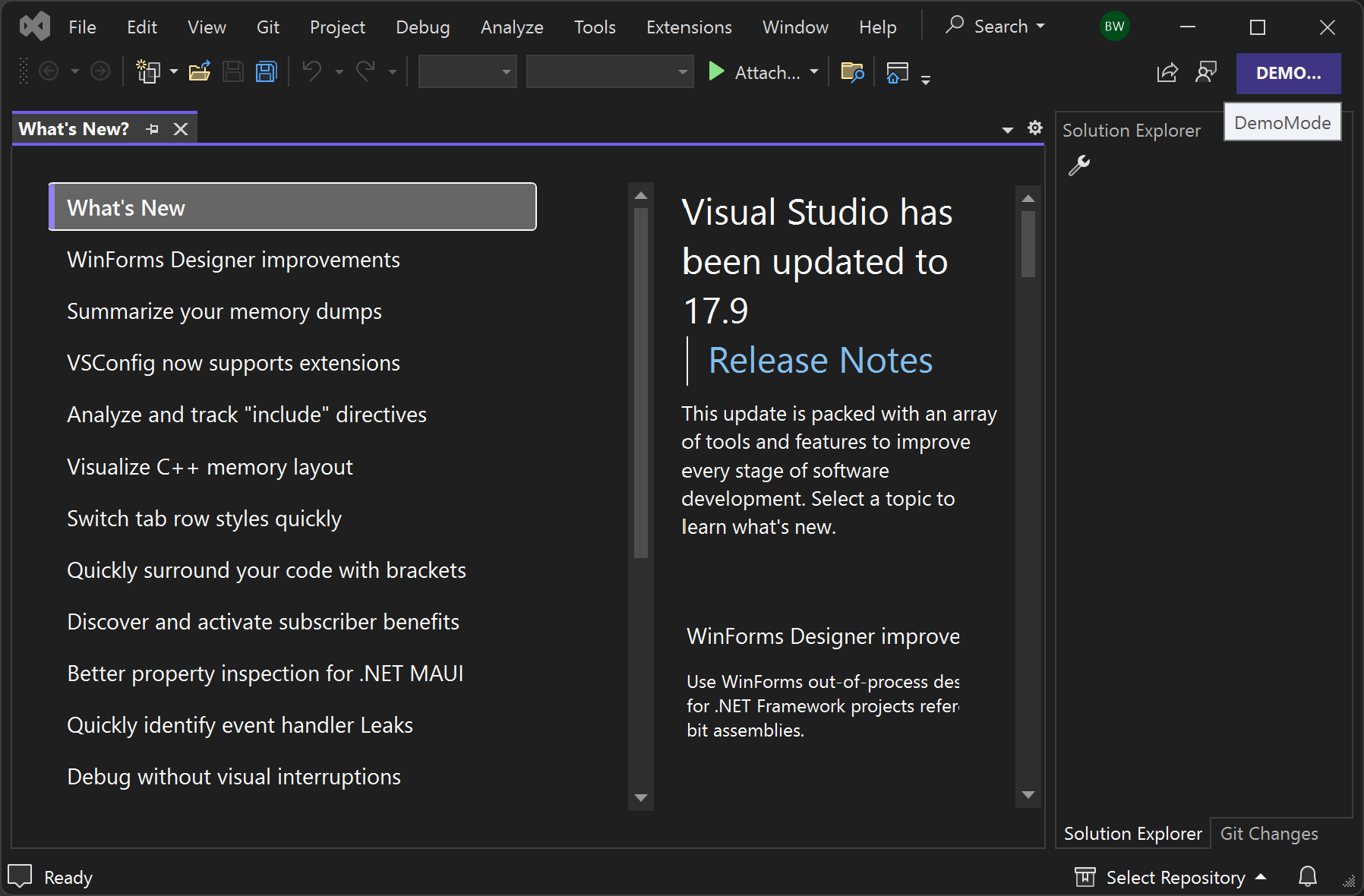This screenshot has height=896, width=1364.
Task: Close the What's New tab
Action: pos(181,129)
